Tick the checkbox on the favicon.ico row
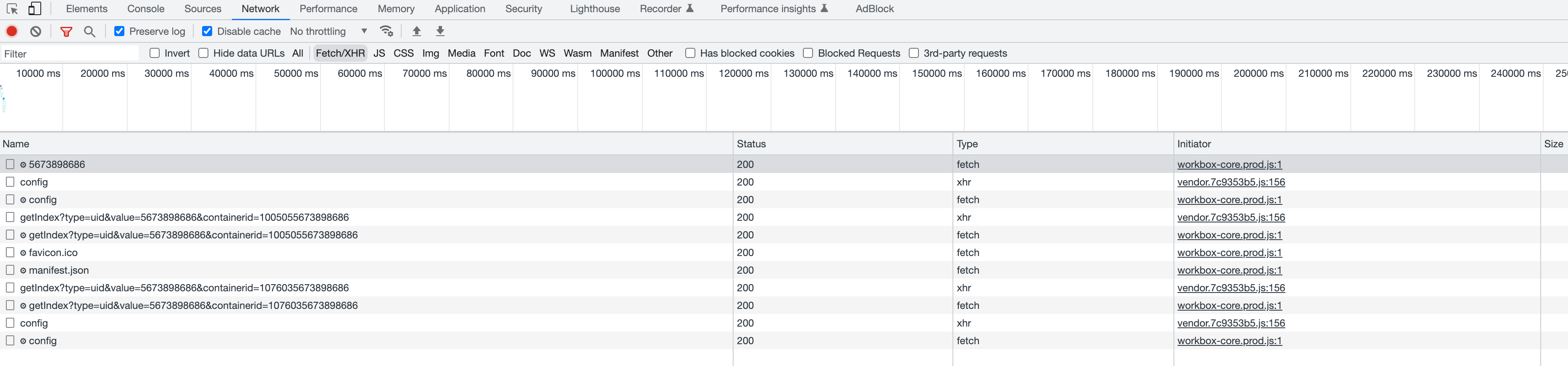The height and width of the screenshot is (366, 1568). click(x=11, y=252)
